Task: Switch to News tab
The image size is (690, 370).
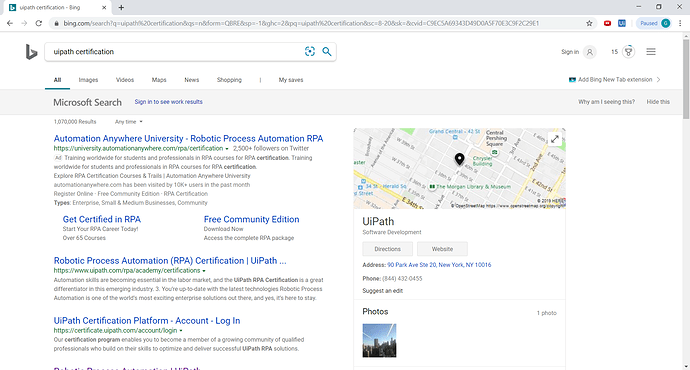Action: click(x=192, y=80)
